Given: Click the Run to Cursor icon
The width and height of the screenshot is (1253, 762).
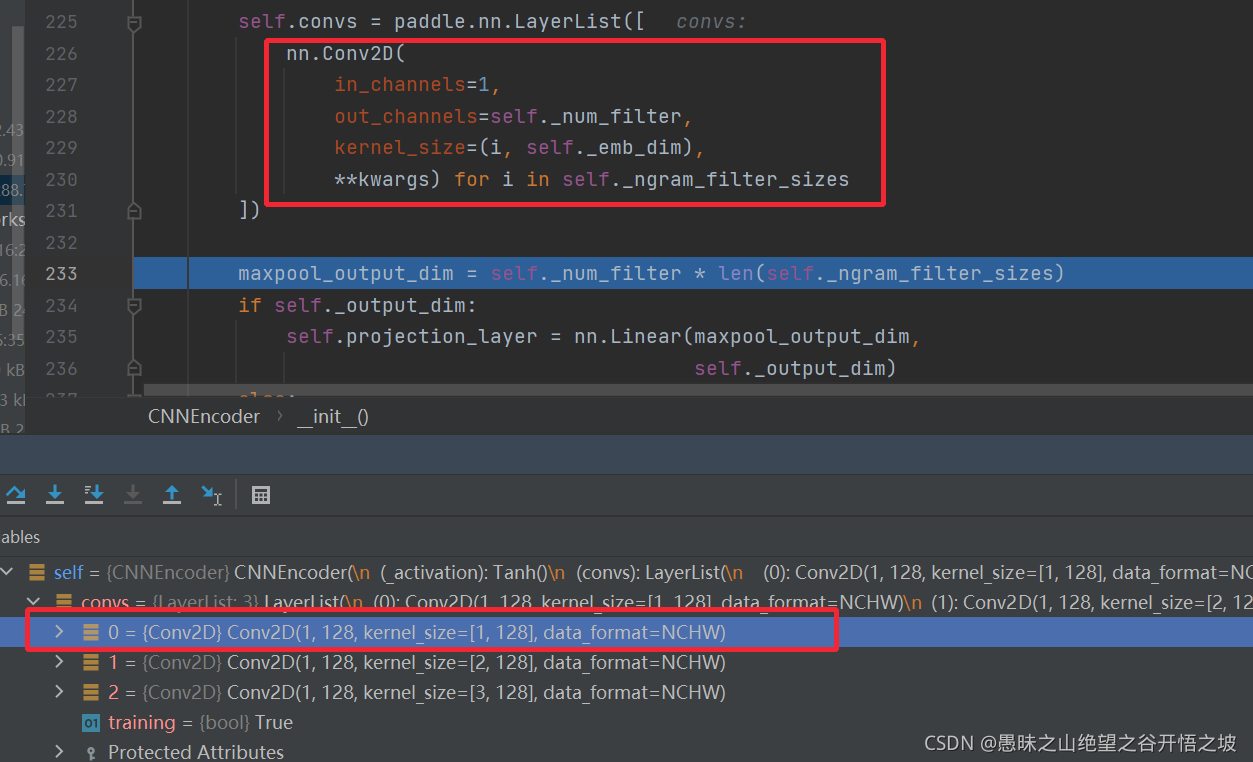Looking at the screenshot, I should (x=211, y=494).
